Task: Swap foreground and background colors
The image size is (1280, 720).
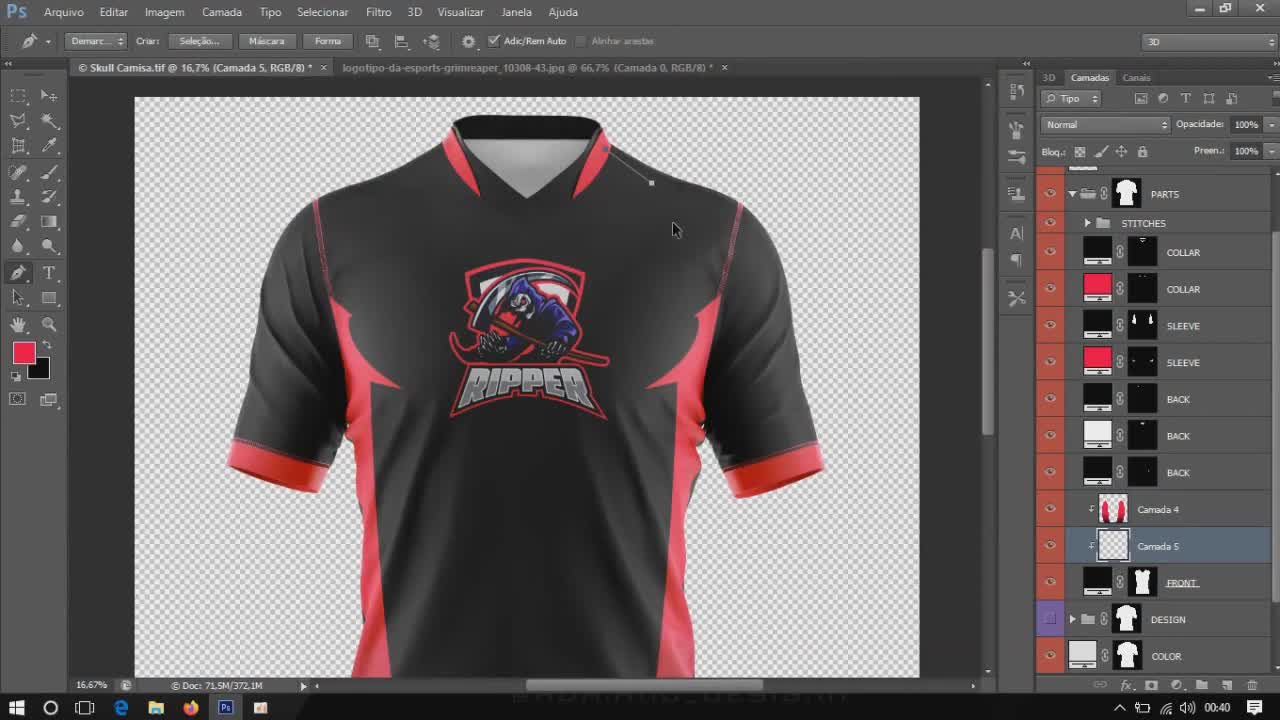Action: pos(47,345)
